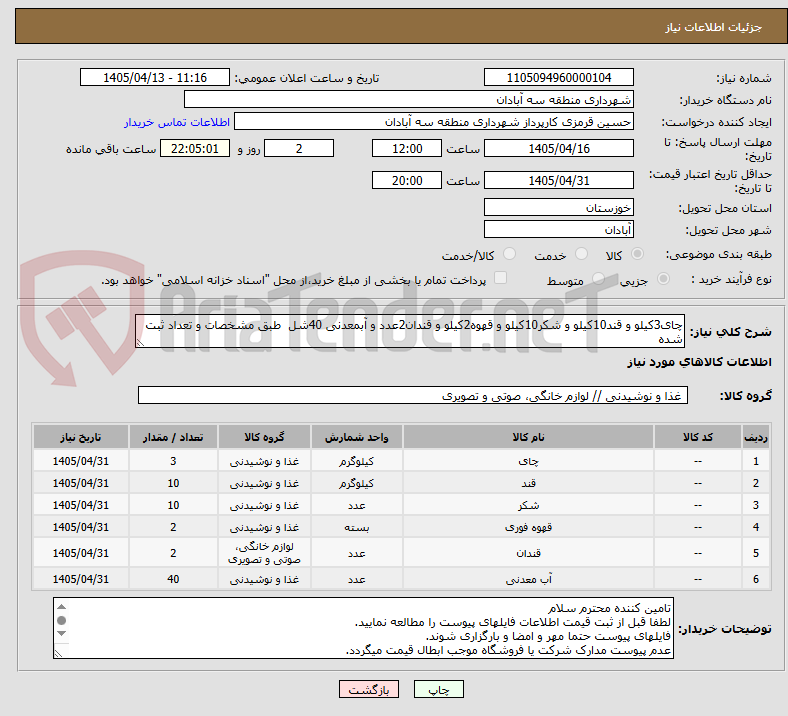Click the بازگشت back button
The image size is (788, 716).
click(369, 690)
